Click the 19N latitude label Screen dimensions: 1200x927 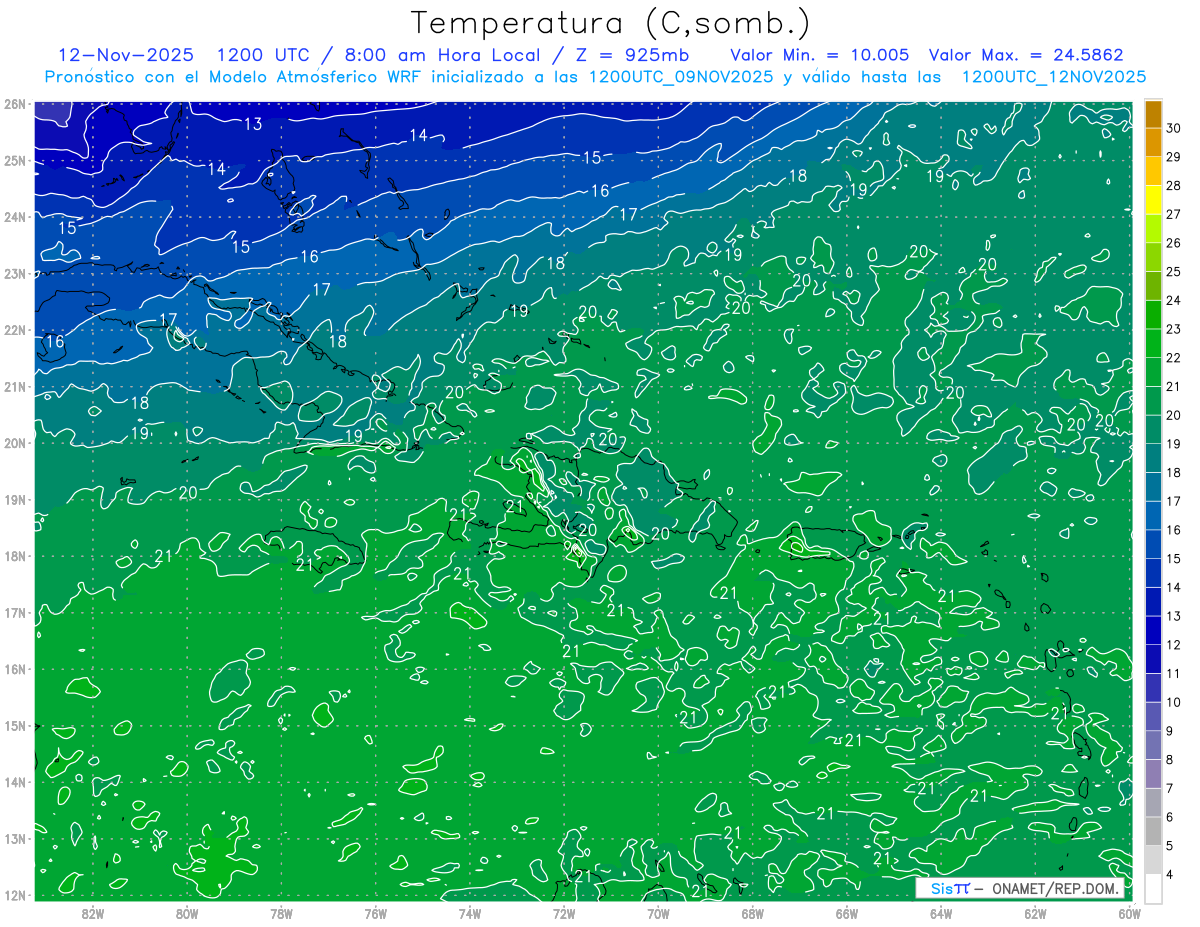(15, 500)
